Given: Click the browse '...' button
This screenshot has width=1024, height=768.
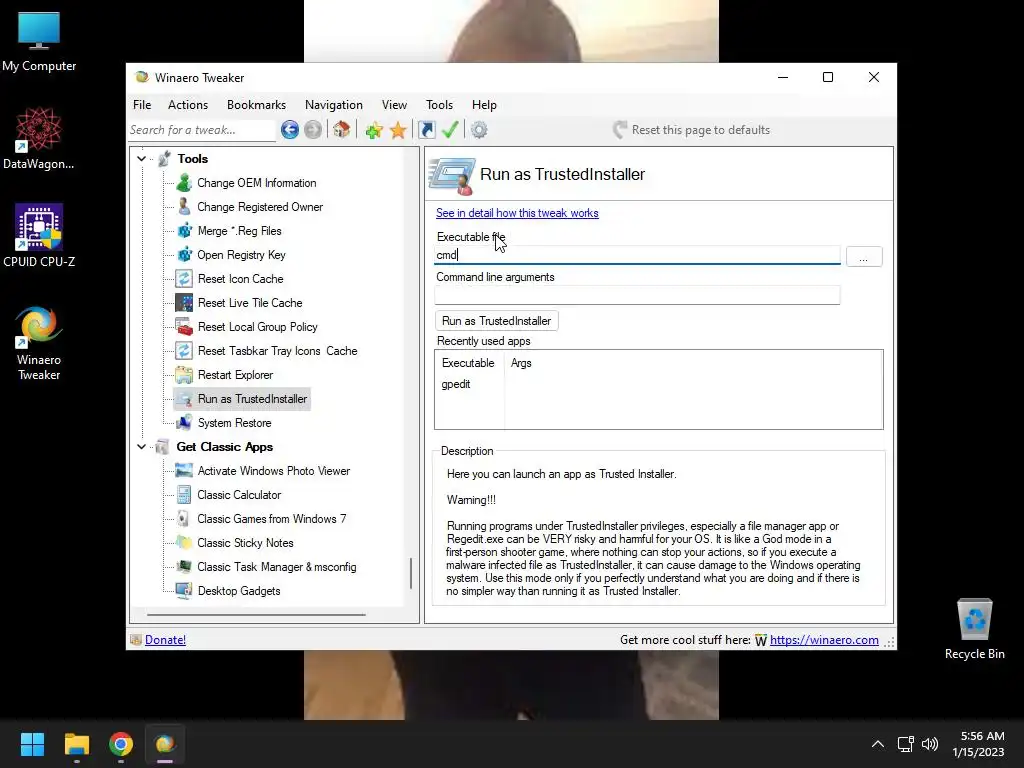Looking at the screenshot, I should (x=864, y=257).
